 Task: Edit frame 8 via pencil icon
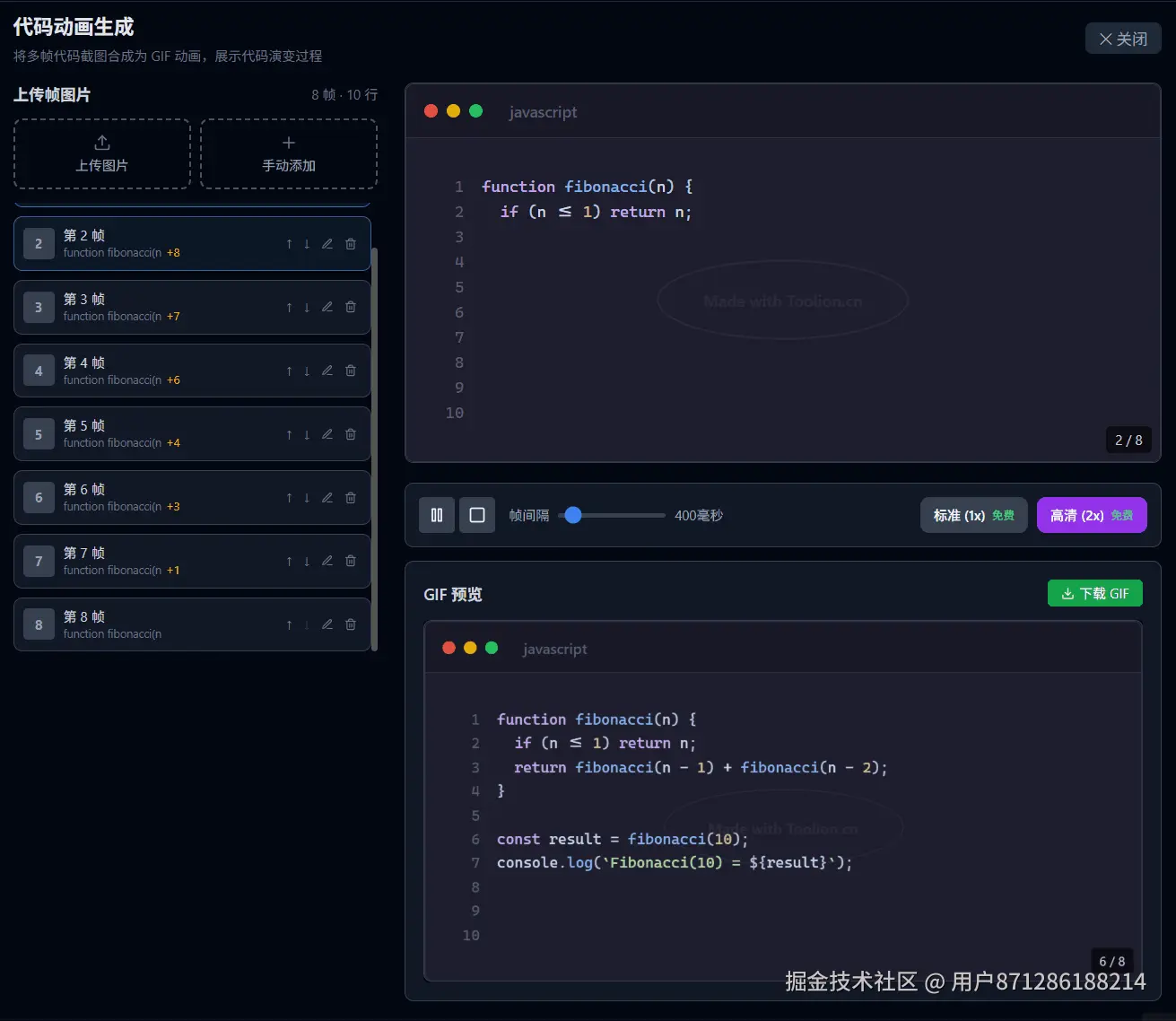(x=327, y=625)
